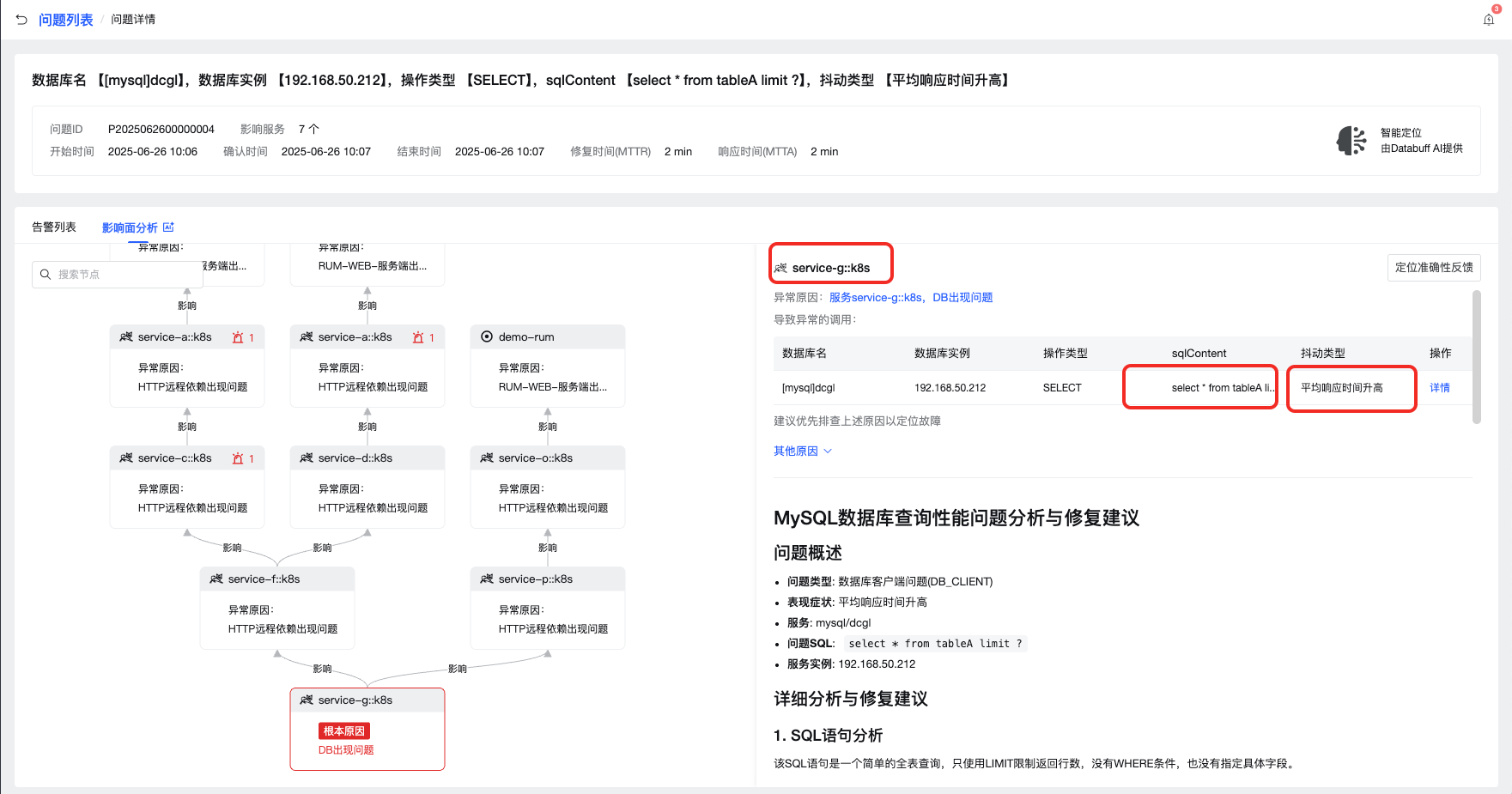Focus the 搜索节点 search field
Image resolution: width=1512 pixels, height=794 pixels.
(112, 275)
